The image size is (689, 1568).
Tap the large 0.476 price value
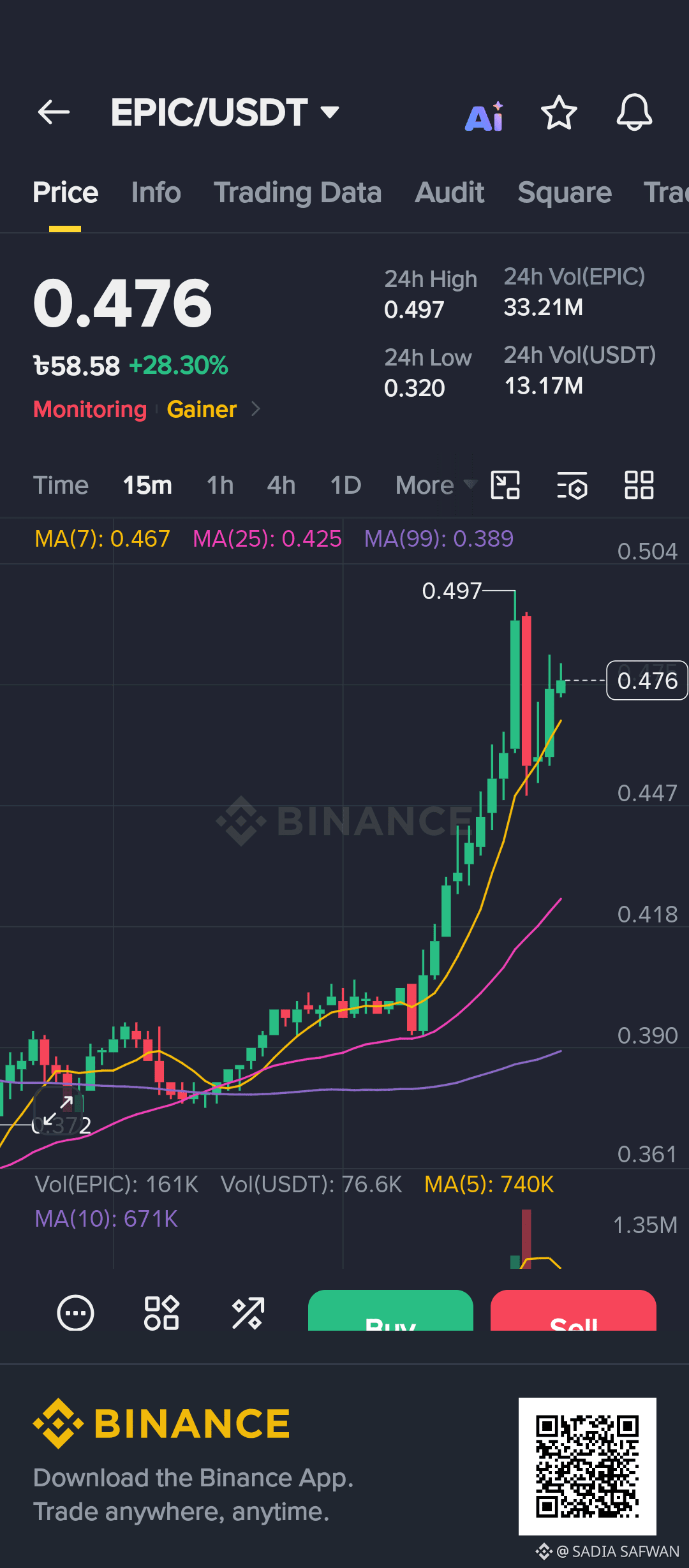pyautogui.click(x=122, y=304)
